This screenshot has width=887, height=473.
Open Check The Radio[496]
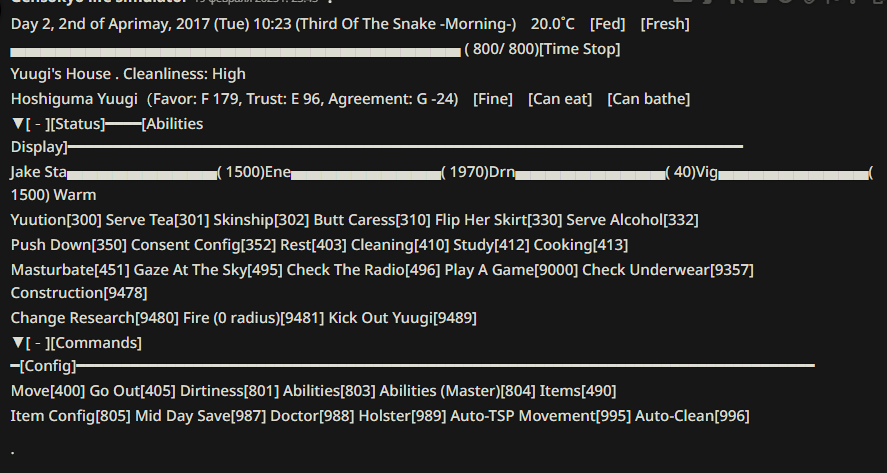click(364, 270)
